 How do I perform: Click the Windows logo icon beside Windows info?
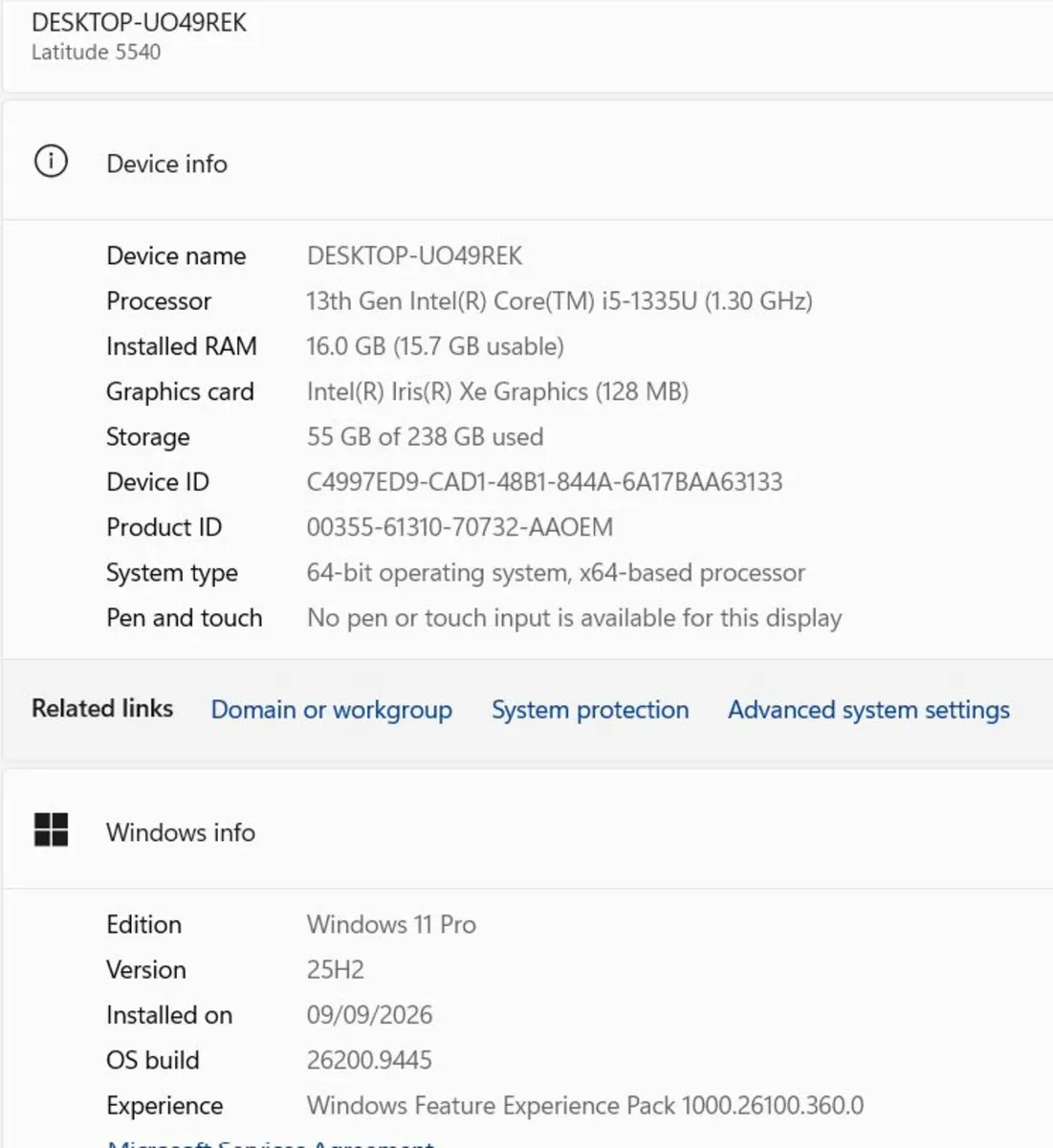click(51, 829)
